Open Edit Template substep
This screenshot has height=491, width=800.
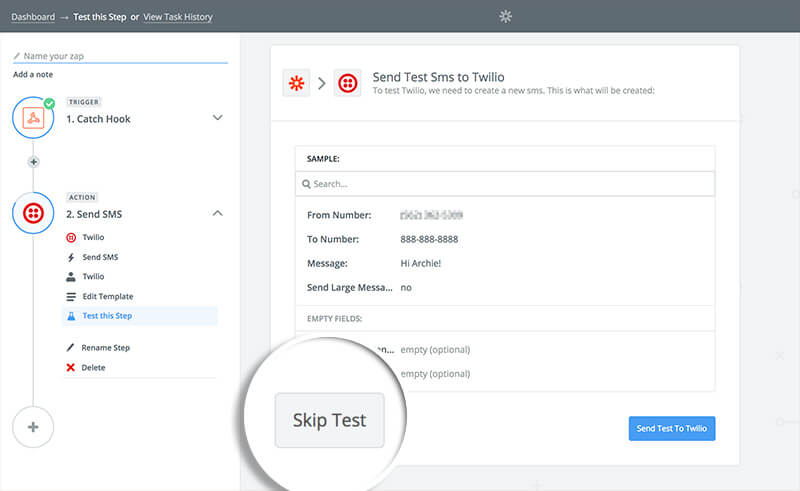pos(108,297)
